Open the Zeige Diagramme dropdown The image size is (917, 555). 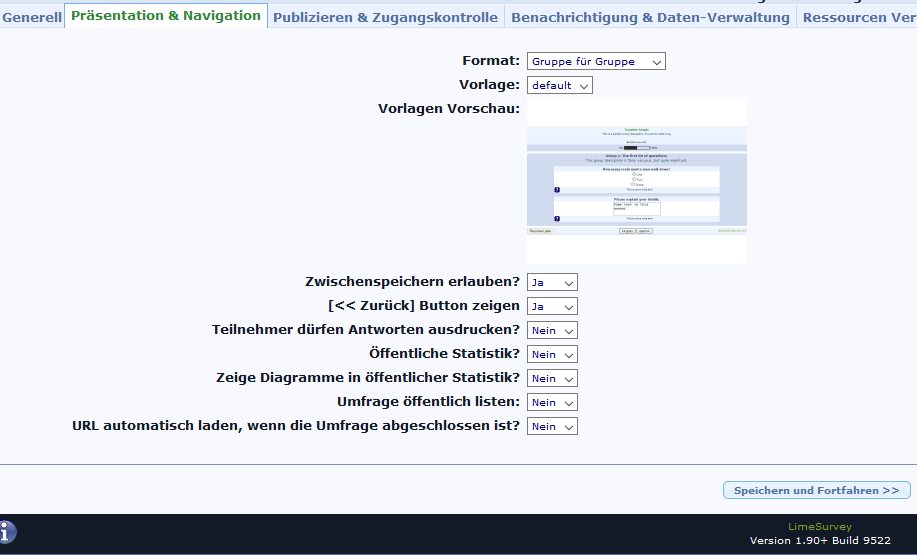click(x=552, y=379)
